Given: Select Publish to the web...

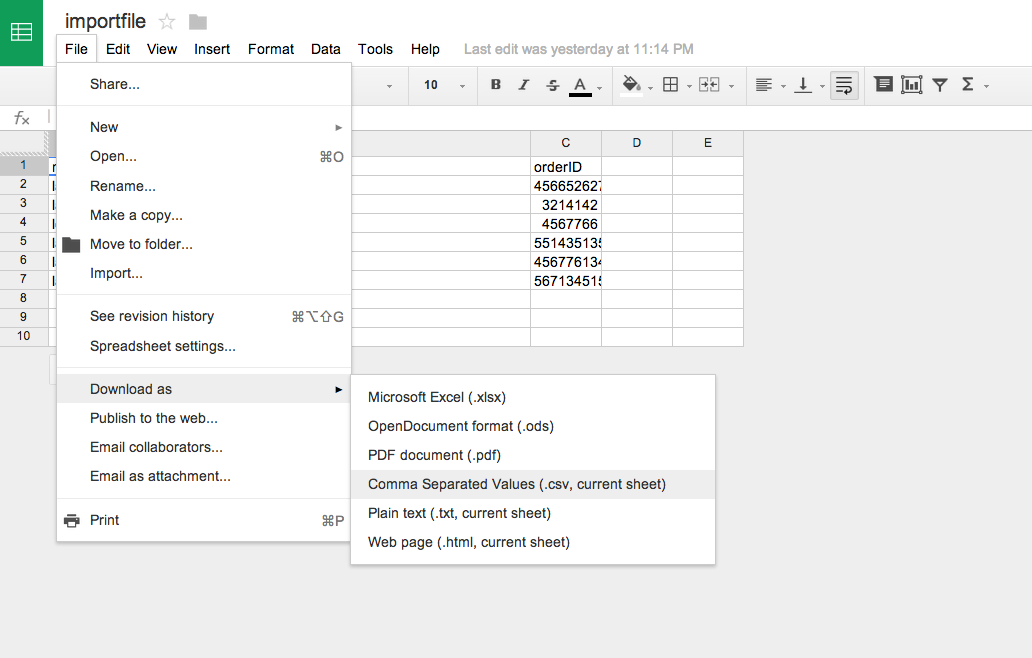Looking at the screenshot, I should point(204,418).
